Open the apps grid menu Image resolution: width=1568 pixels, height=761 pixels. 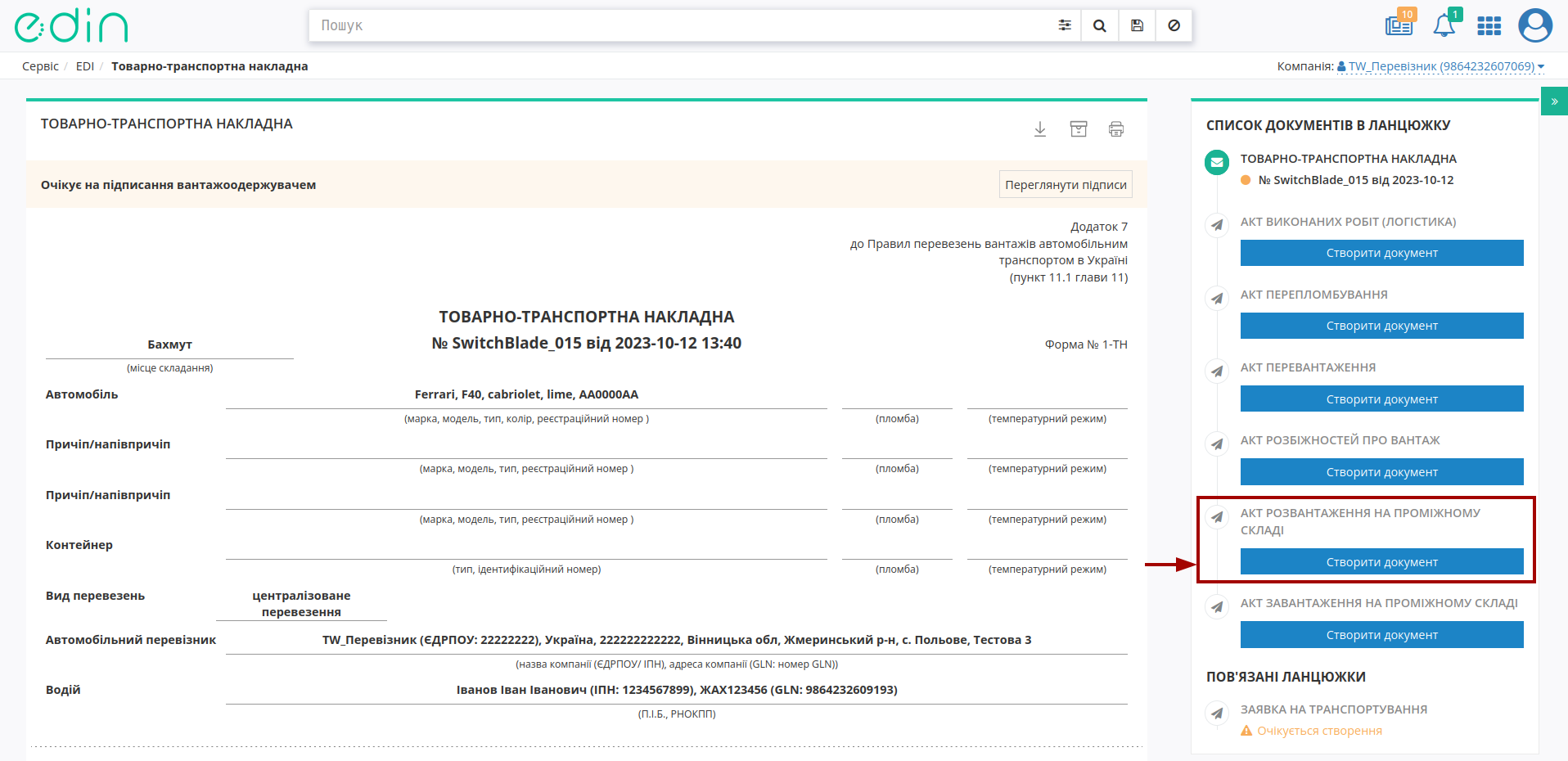(x=1489, y=26)
